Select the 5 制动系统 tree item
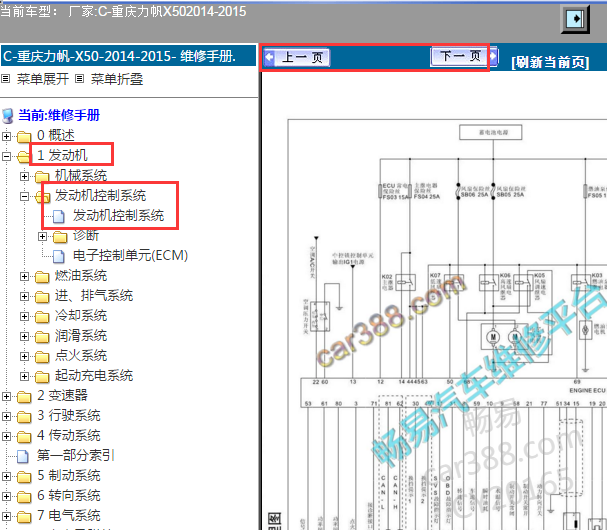The image size is (607, 530). [x=69, y=475]
